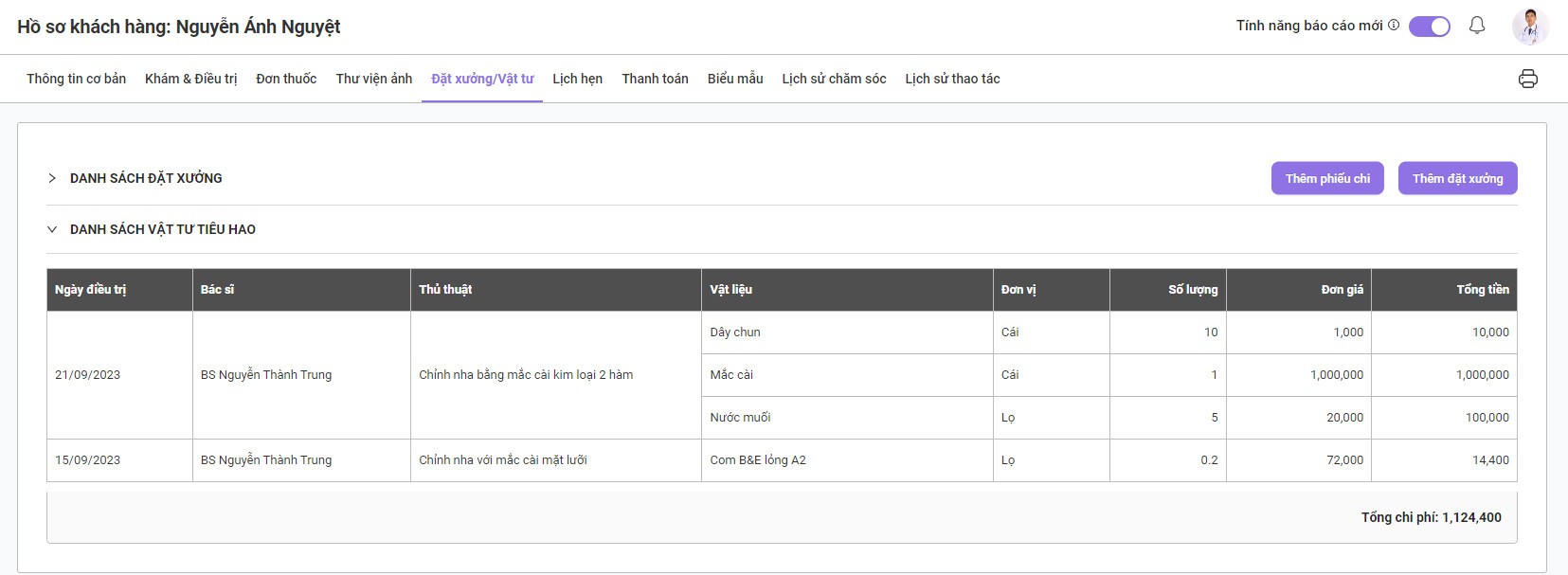Click the Thêm phiếu chi button

tap(1327, 178)
